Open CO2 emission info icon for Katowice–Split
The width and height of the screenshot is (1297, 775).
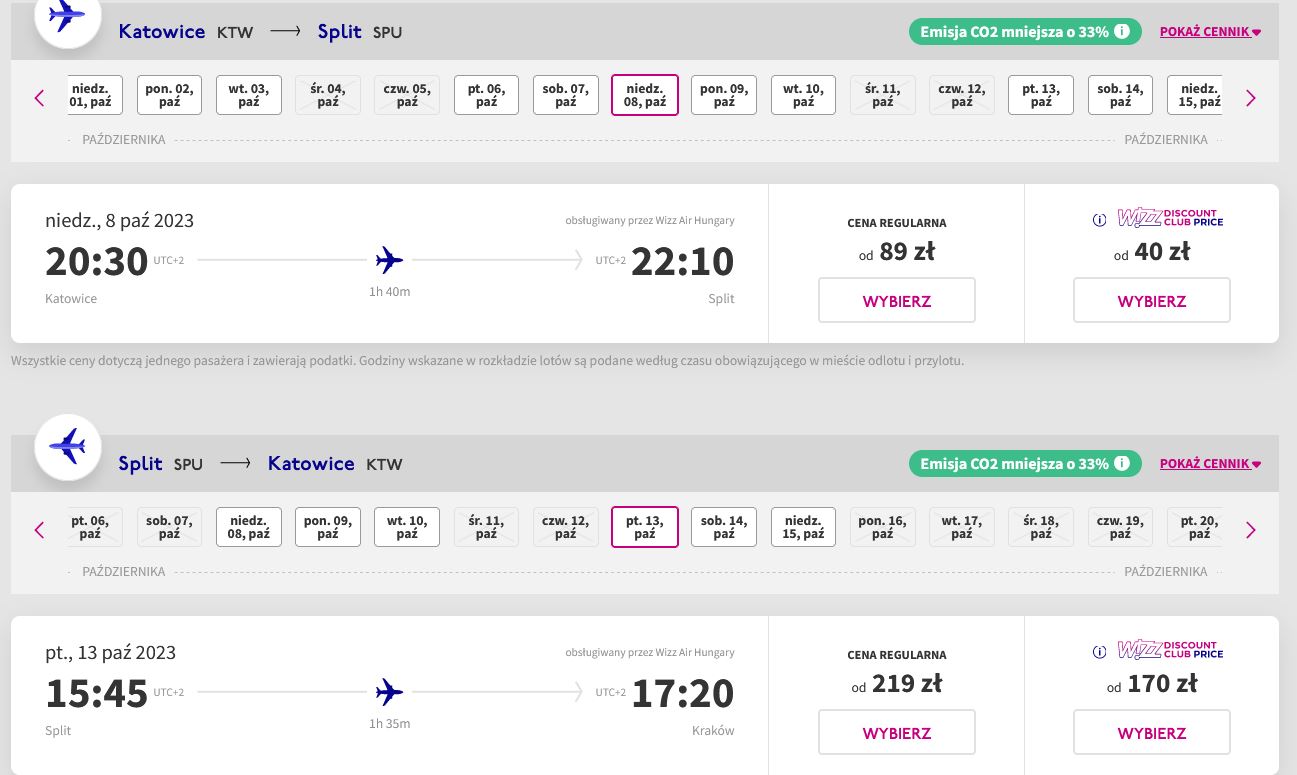click(x=1122, y=31)
